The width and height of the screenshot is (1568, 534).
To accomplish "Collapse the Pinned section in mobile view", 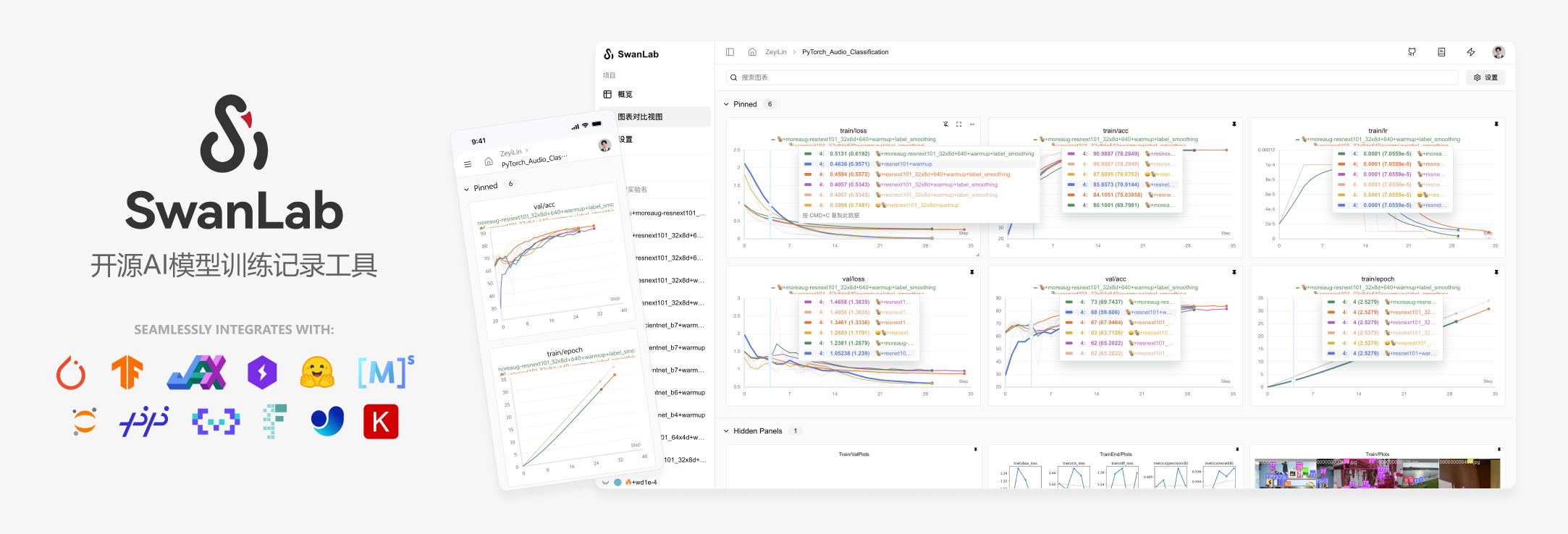I will pos(466,190).
